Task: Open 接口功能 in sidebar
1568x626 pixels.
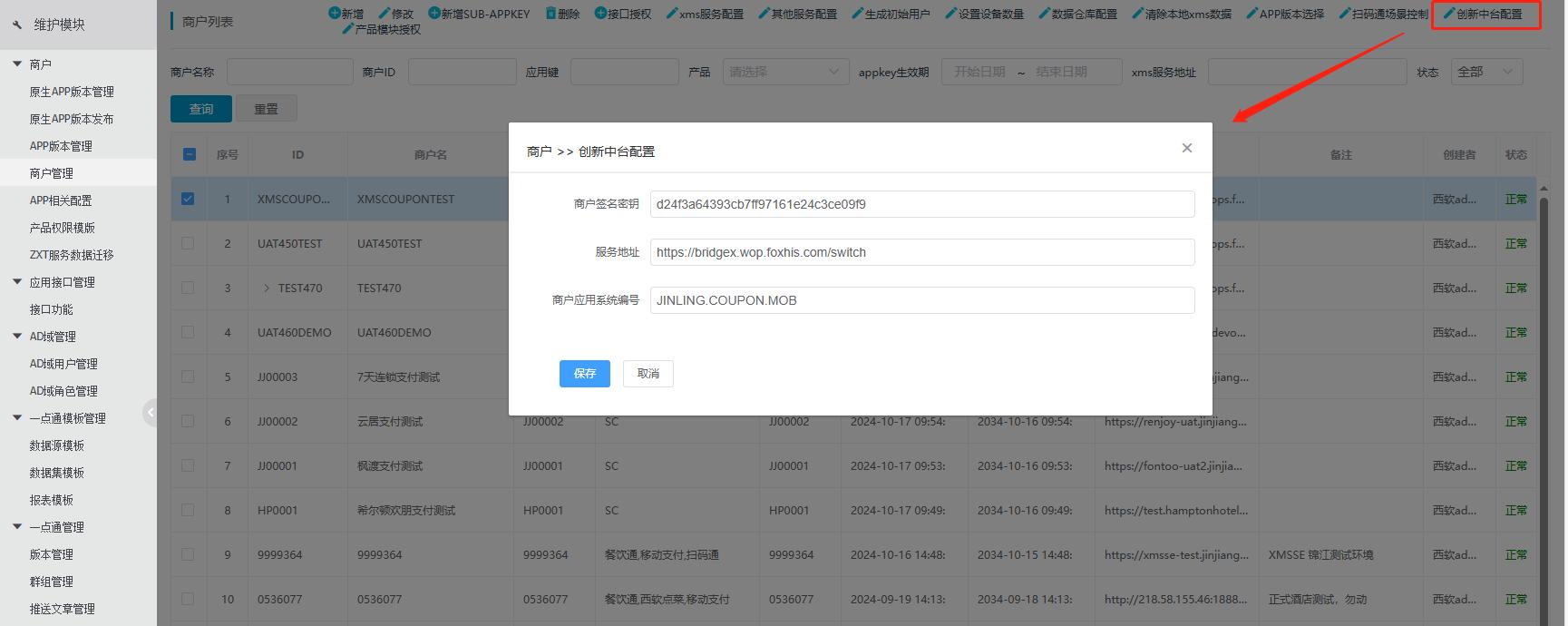Action: (x=52, y=309)
